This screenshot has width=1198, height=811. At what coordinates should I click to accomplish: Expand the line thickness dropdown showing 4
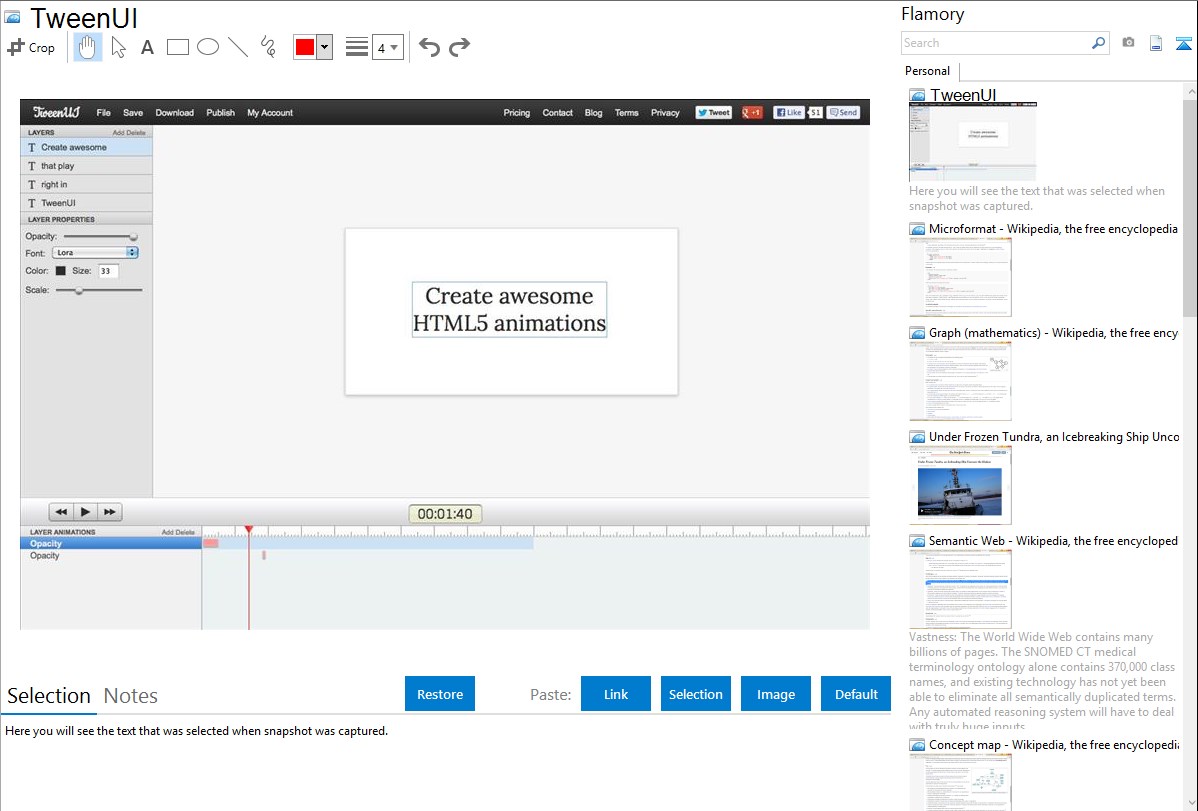point(387,47)
